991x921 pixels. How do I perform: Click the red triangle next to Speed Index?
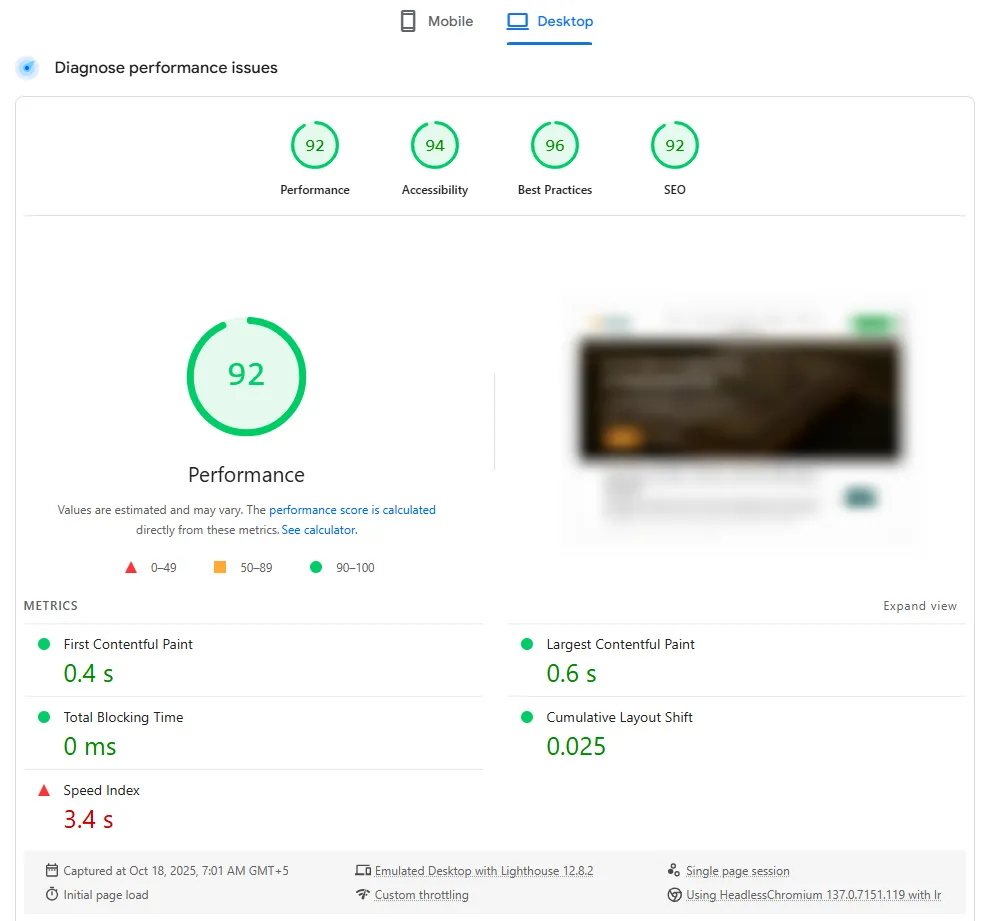[x=43, y=789]
